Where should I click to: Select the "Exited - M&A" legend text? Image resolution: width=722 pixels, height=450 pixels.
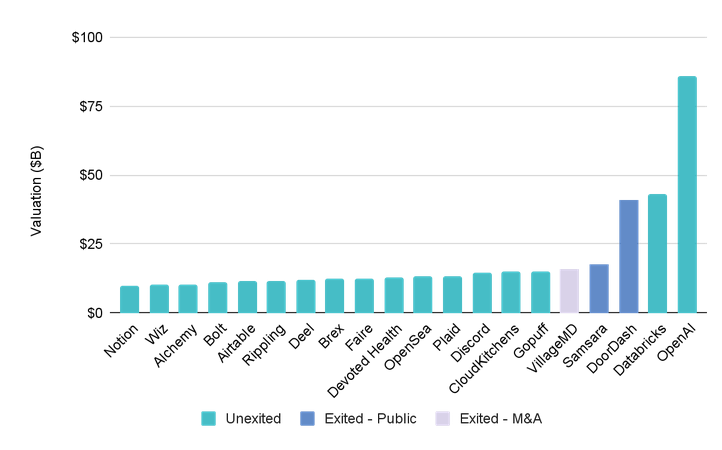click(493, 420)
